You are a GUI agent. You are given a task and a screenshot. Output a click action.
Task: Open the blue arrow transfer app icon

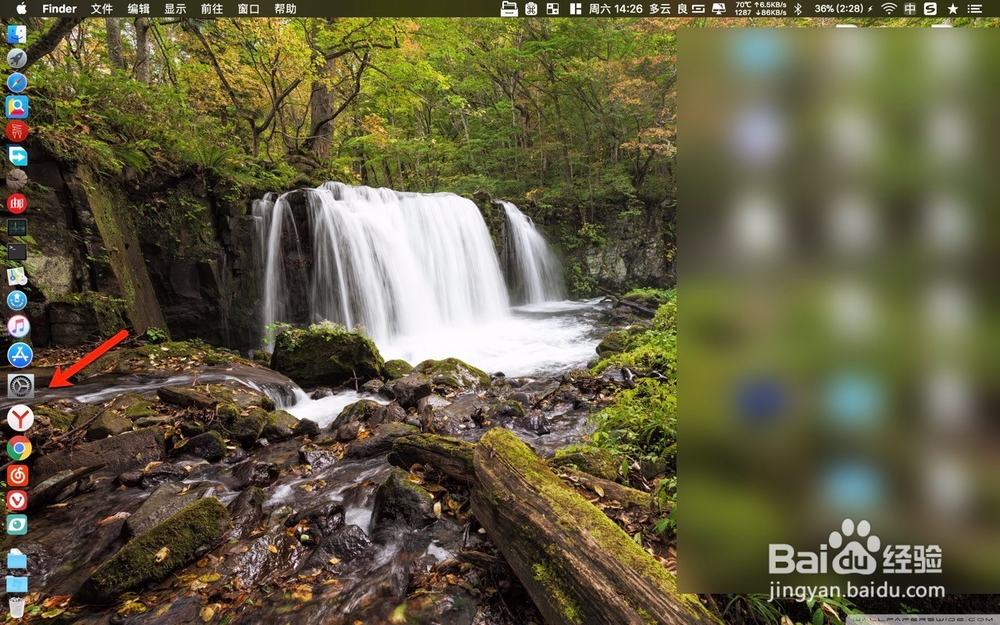17,155
